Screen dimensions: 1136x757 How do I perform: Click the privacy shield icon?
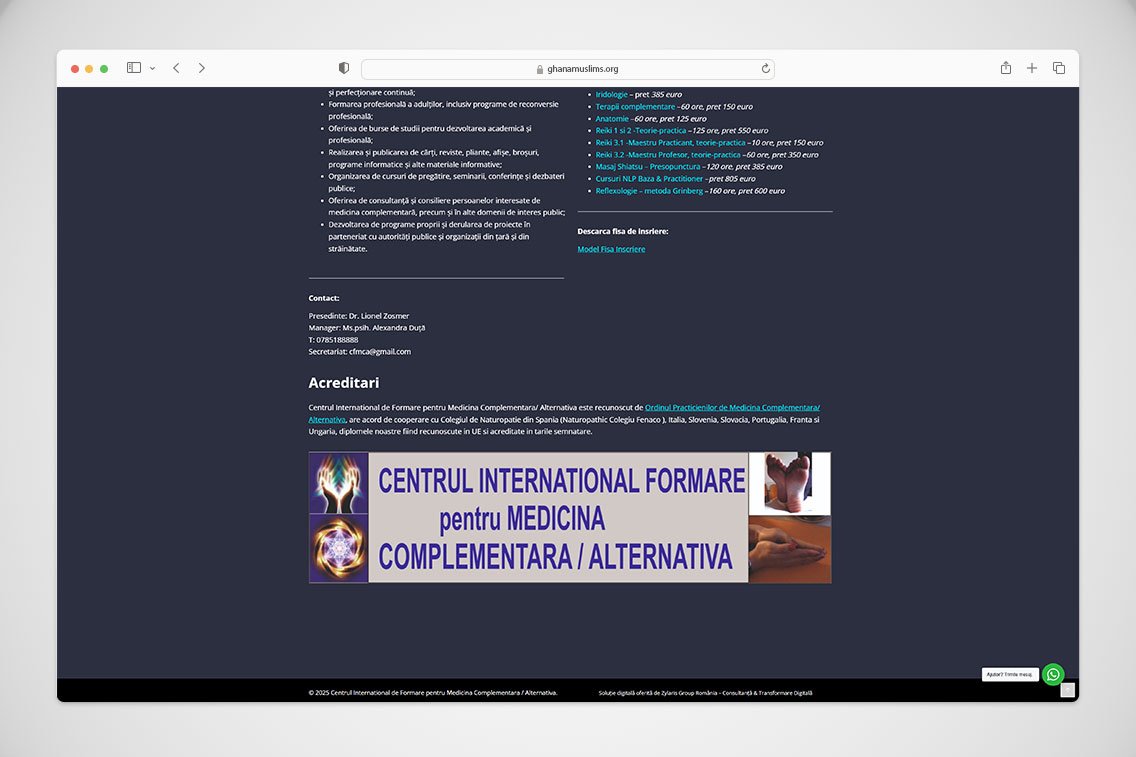tap(344, 68)
